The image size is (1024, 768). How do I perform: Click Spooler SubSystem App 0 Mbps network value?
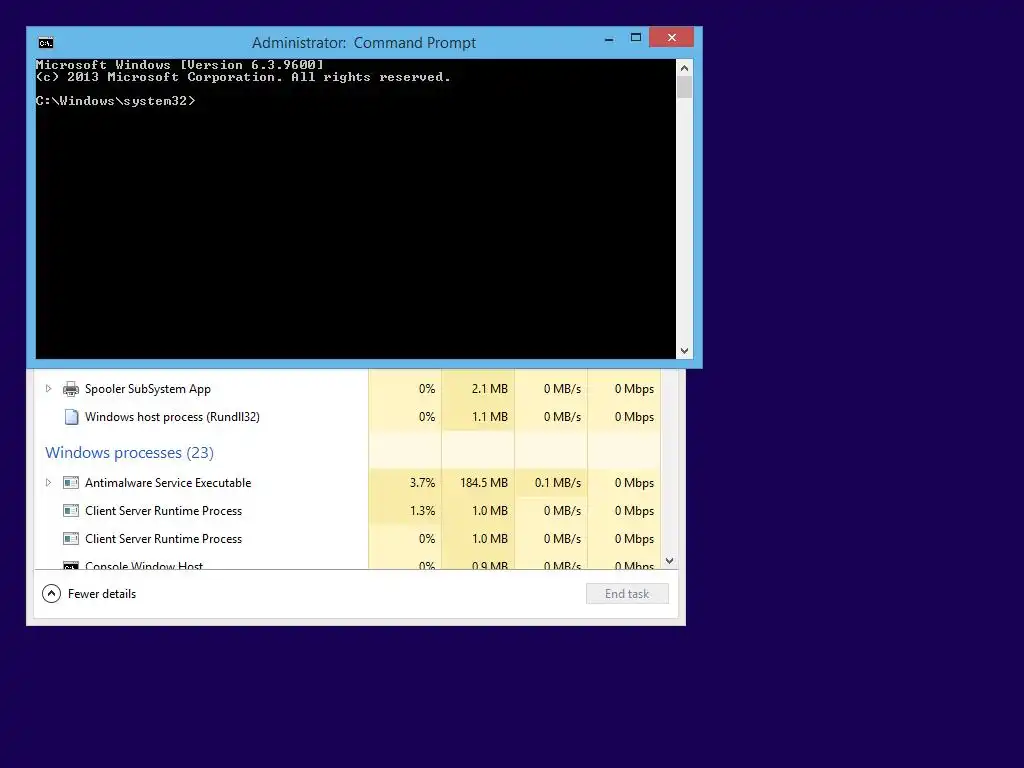point(634,389)
